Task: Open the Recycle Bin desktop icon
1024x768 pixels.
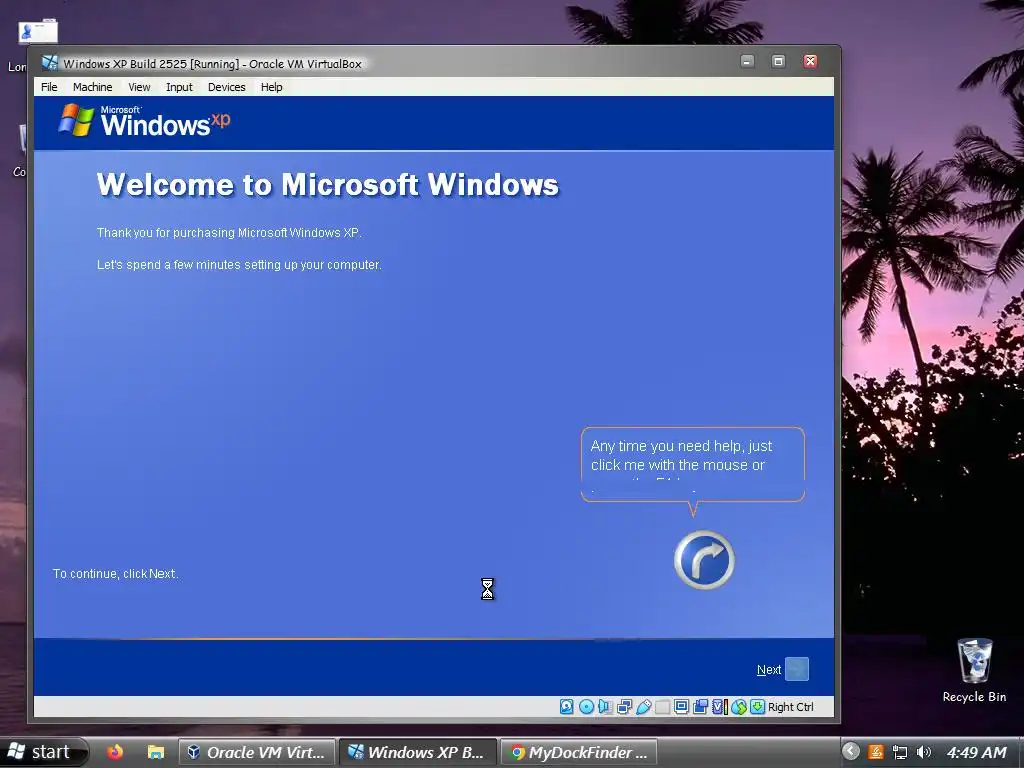Action: (974, 670)
